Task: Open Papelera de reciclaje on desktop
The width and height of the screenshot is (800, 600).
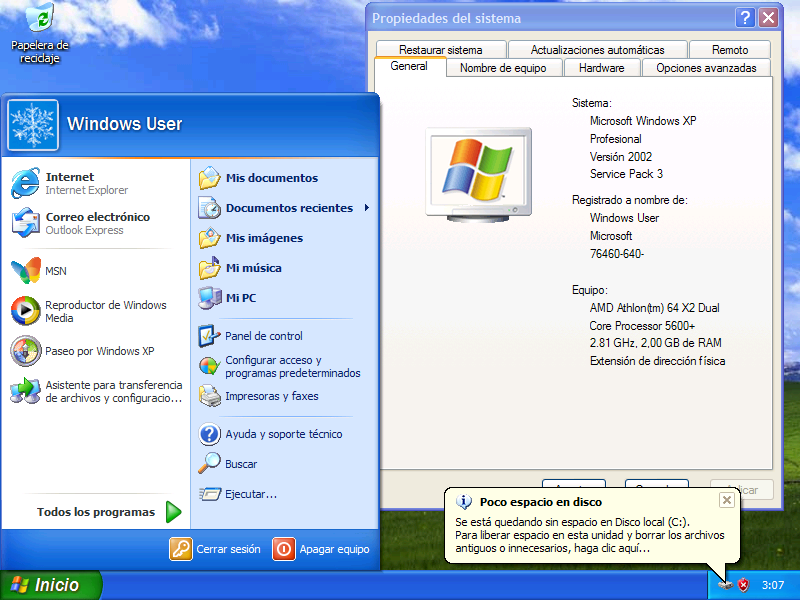Action: click(40, 34)
